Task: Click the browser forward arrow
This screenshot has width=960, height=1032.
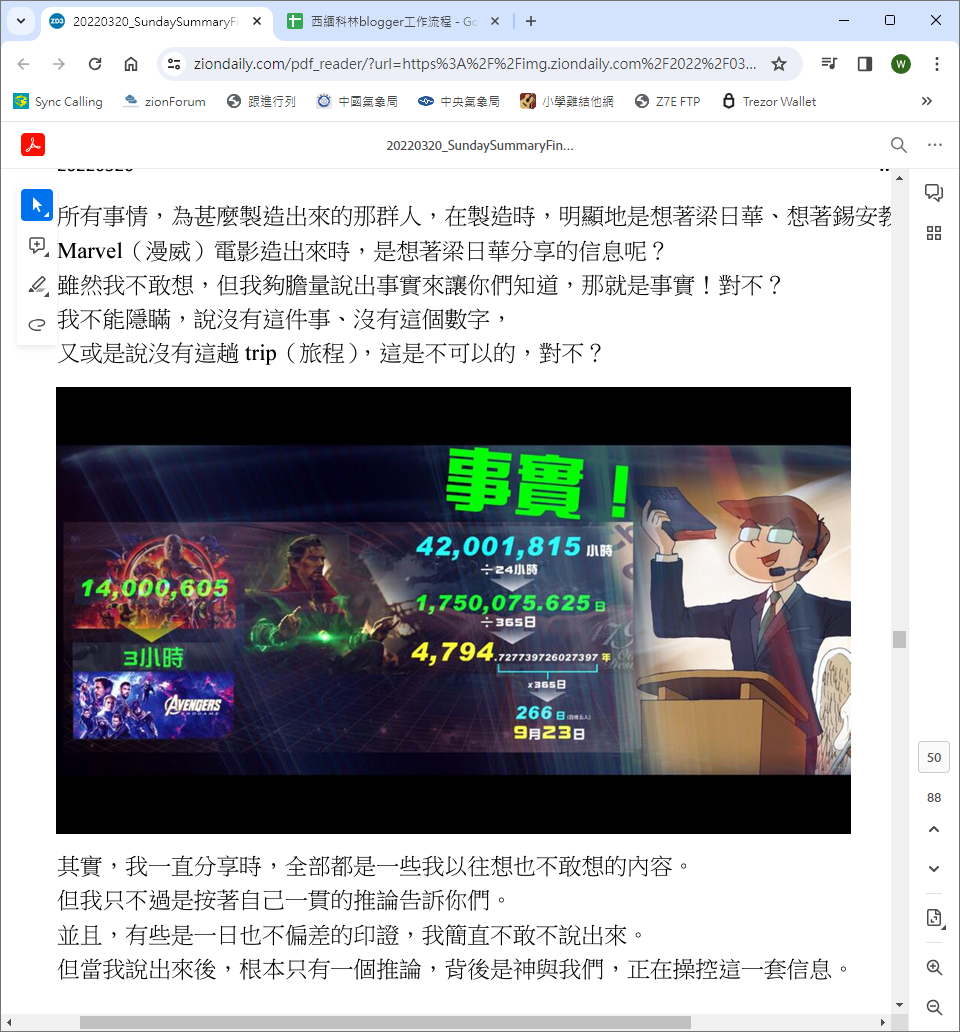Action: (59, 64)
